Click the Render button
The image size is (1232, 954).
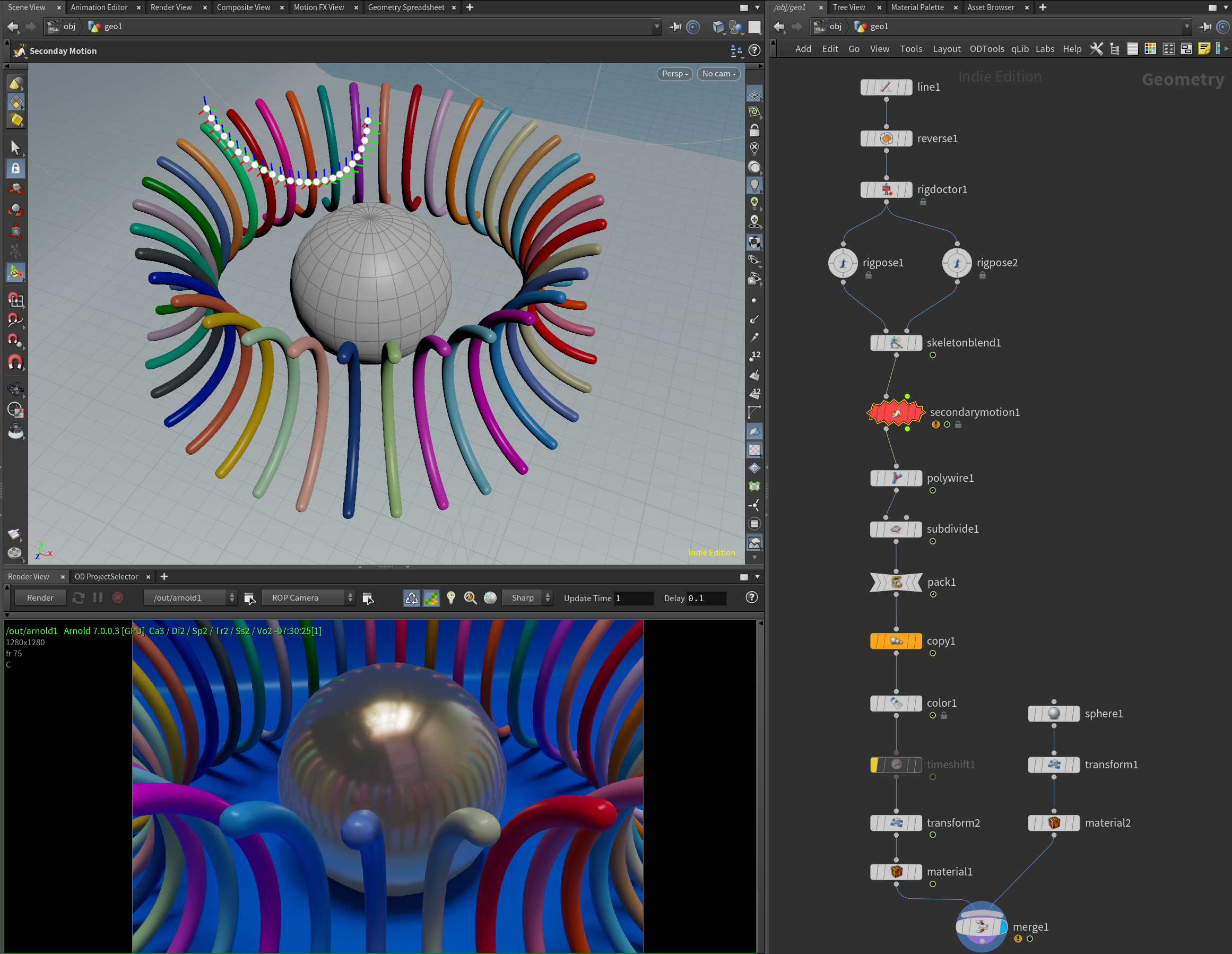point(40,598)
